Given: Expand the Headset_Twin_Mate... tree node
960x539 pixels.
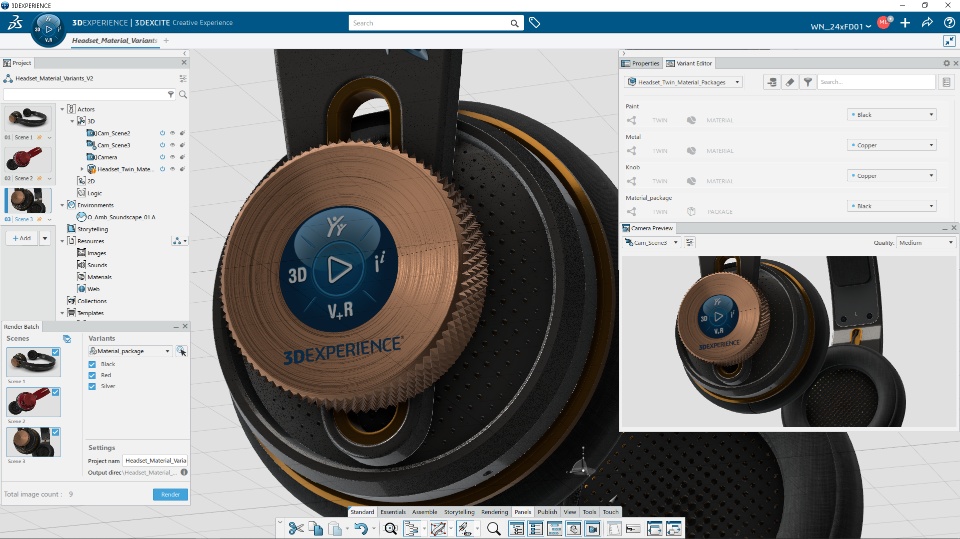Looking at the screenshot, I should click(x=82, y=169).
